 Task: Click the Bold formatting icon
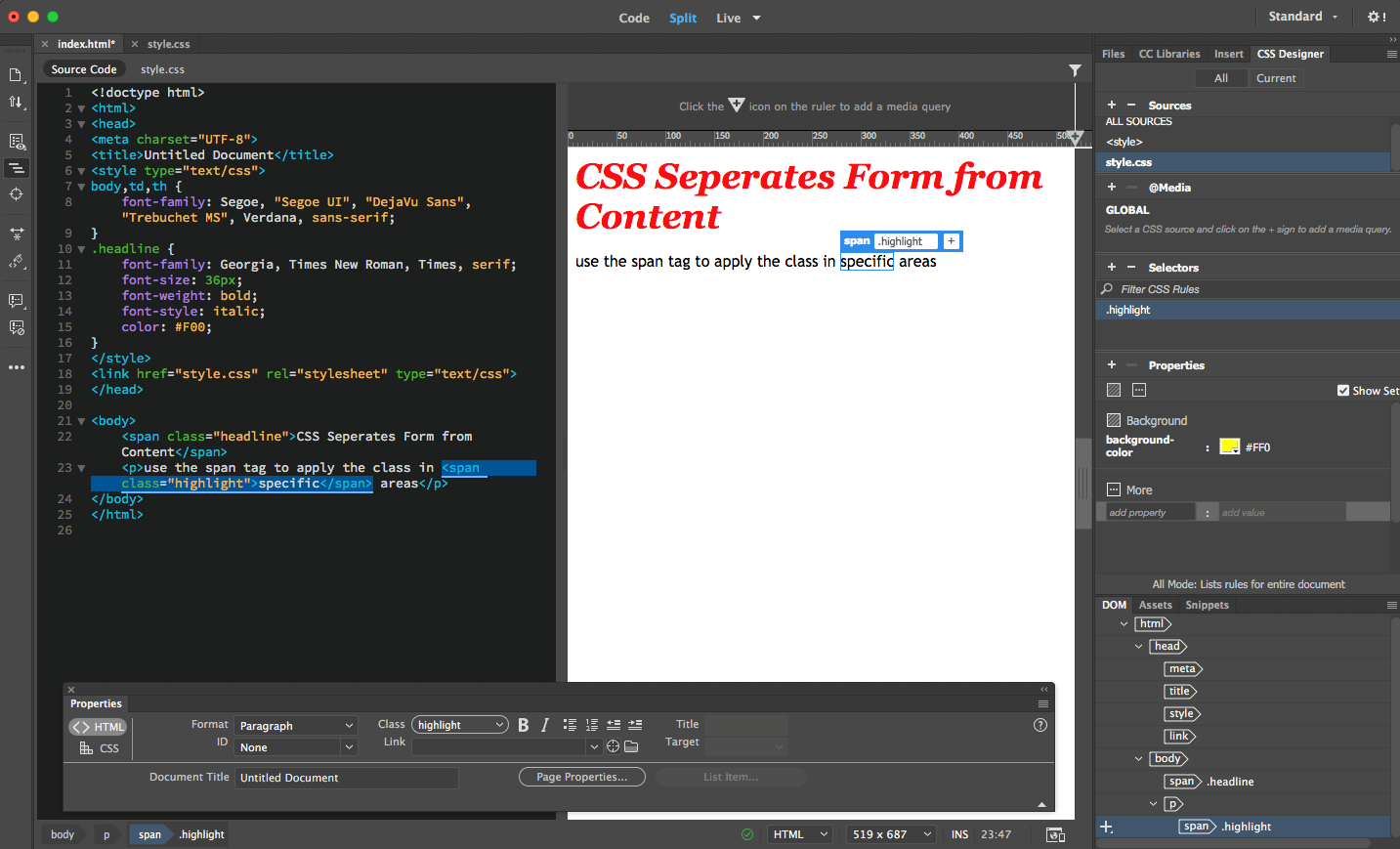[523, 725]
